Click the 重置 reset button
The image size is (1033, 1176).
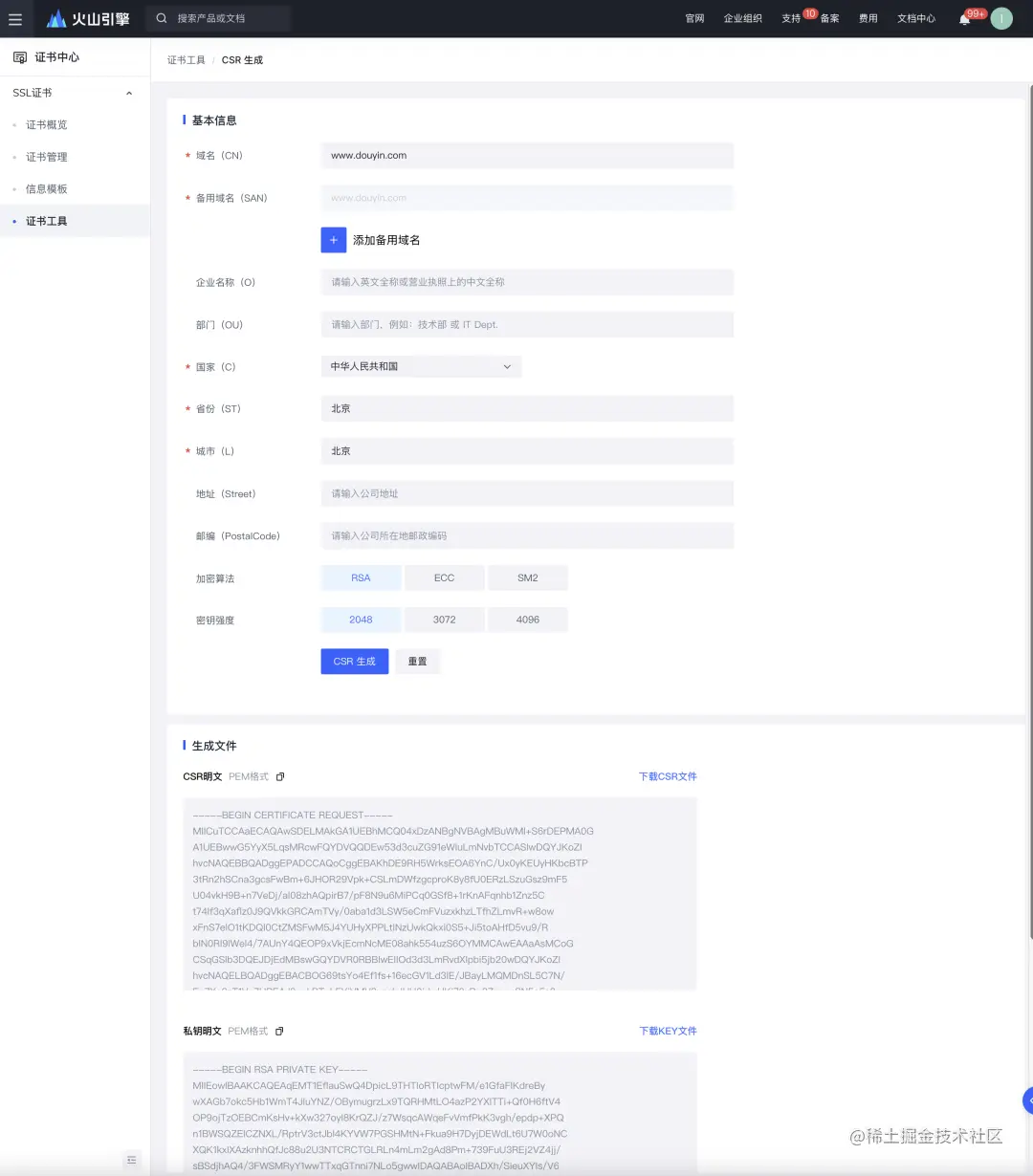418,662
